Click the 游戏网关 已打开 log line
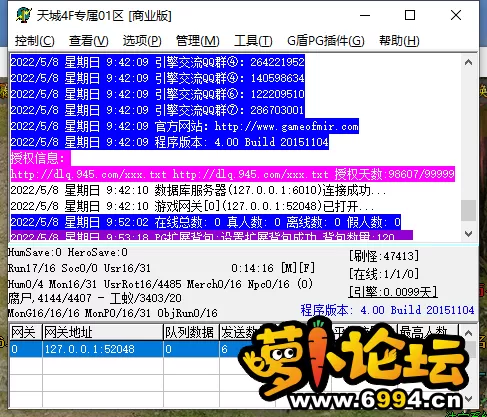487x417 pixels. [x=192, y=206]
